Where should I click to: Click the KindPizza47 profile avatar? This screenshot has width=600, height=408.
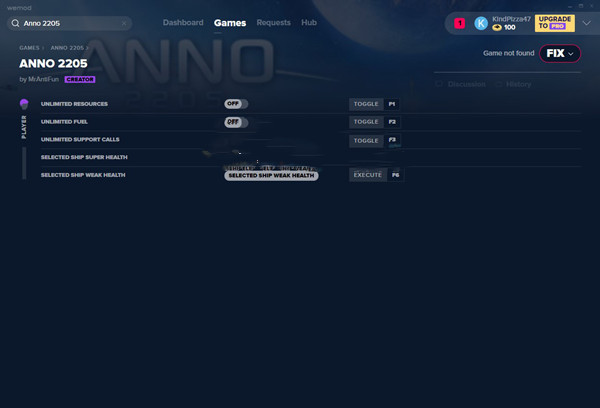481,22
